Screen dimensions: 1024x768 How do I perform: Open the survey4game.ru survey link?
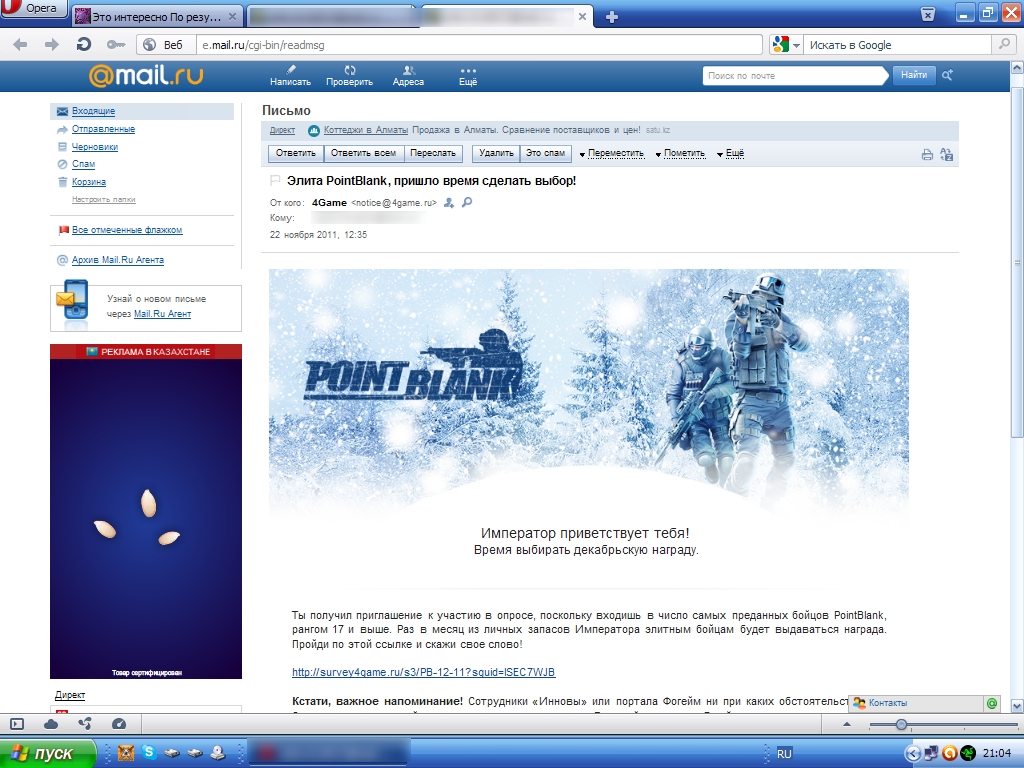pyautogui.click(x=423, y=672)
